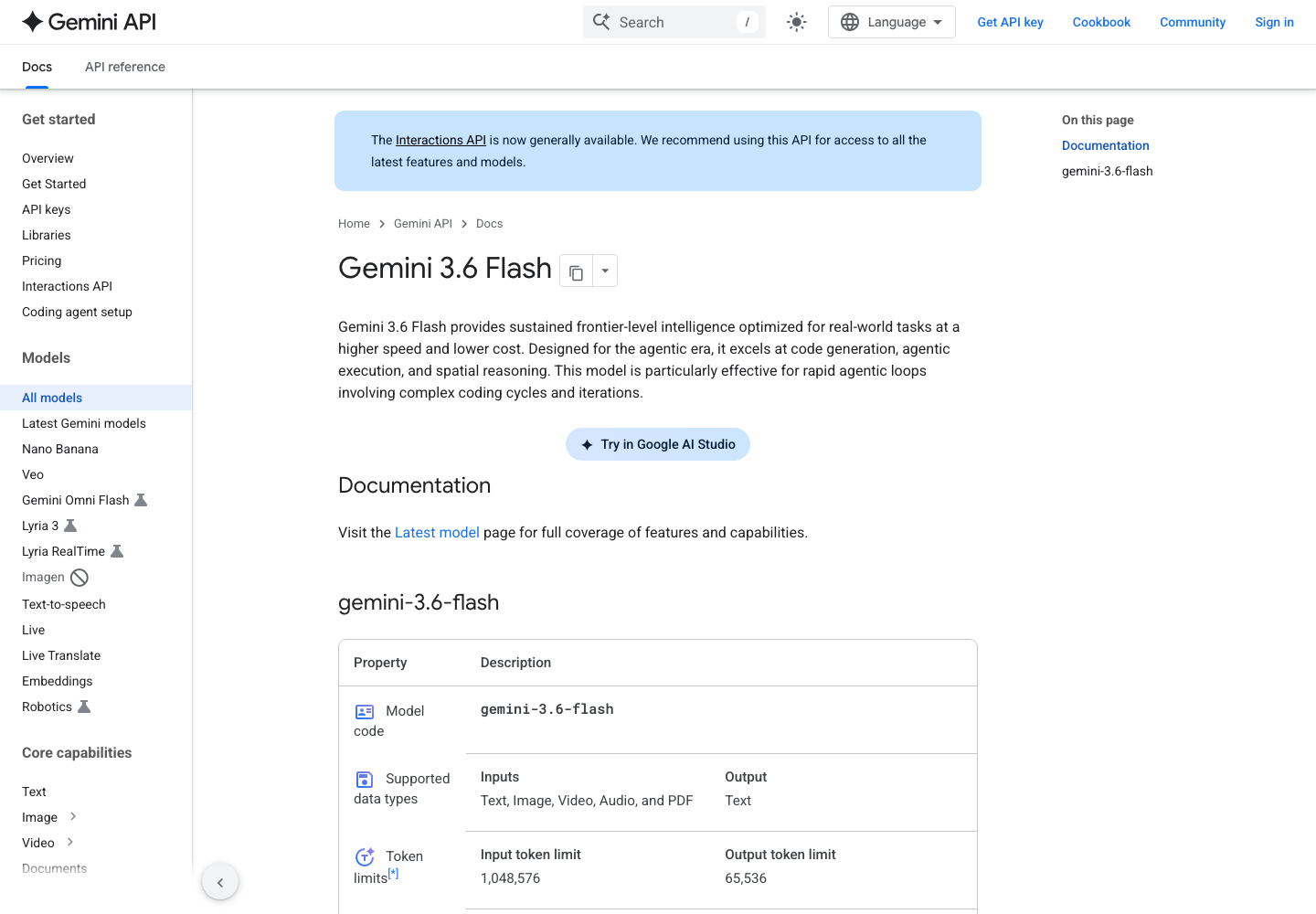Image resolution: width=1316 pixels, height=914 pixels.
Task: Click the flask icon beside Lyria RealTime
Action: pyautogui.click(x=117, y=551)
